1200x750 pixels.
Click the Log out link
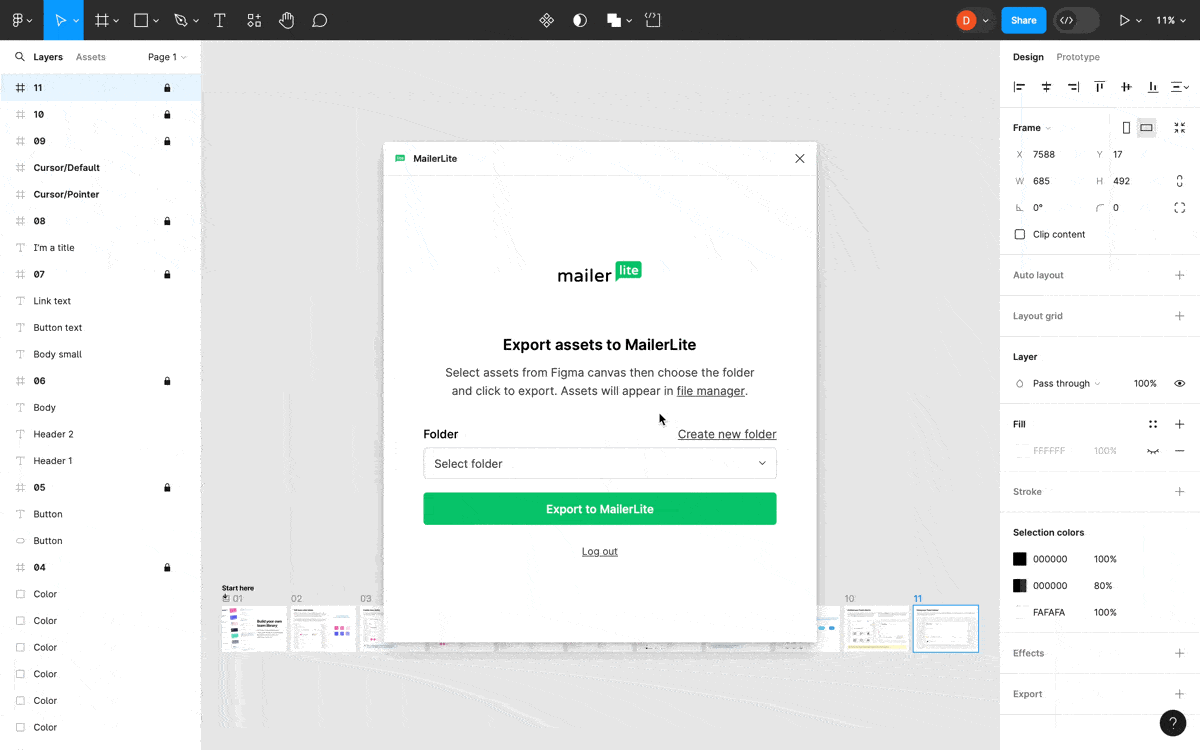click(x=600, y=551)
